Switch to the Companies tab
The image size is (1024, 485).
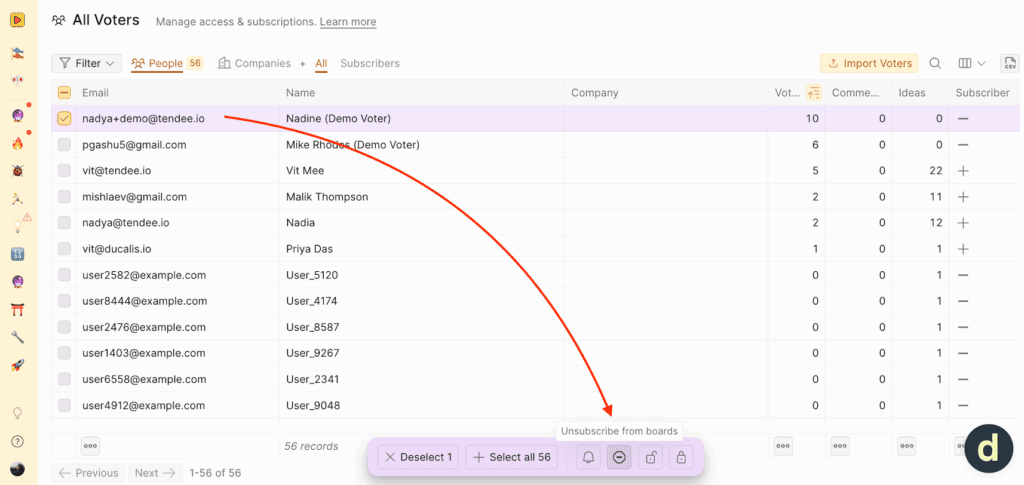254,63
